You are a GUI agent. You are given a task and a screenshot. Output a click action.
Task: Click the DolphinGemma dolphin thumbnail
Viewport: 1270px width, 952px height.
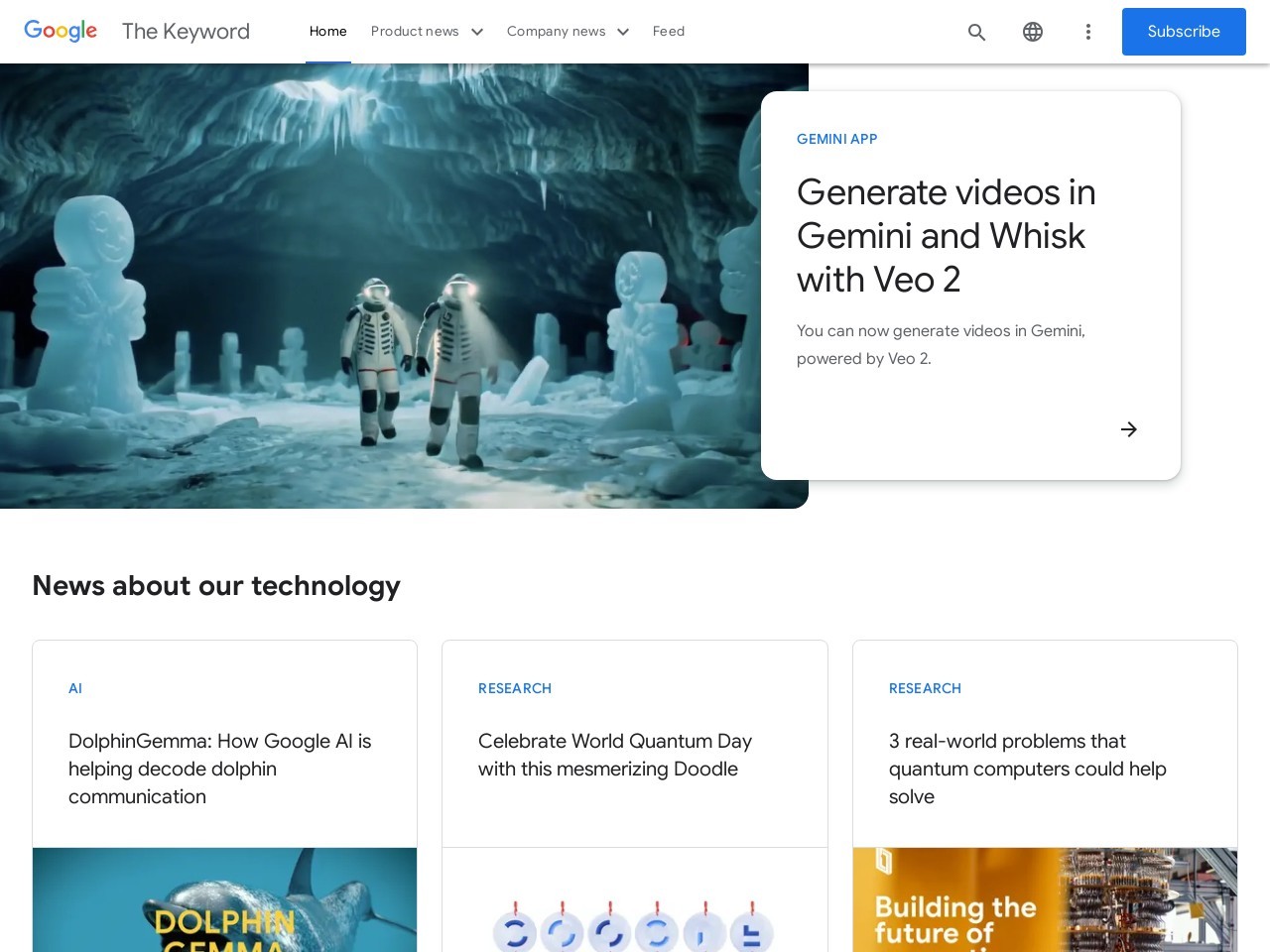pyautogui.click(x=225, y=899)
